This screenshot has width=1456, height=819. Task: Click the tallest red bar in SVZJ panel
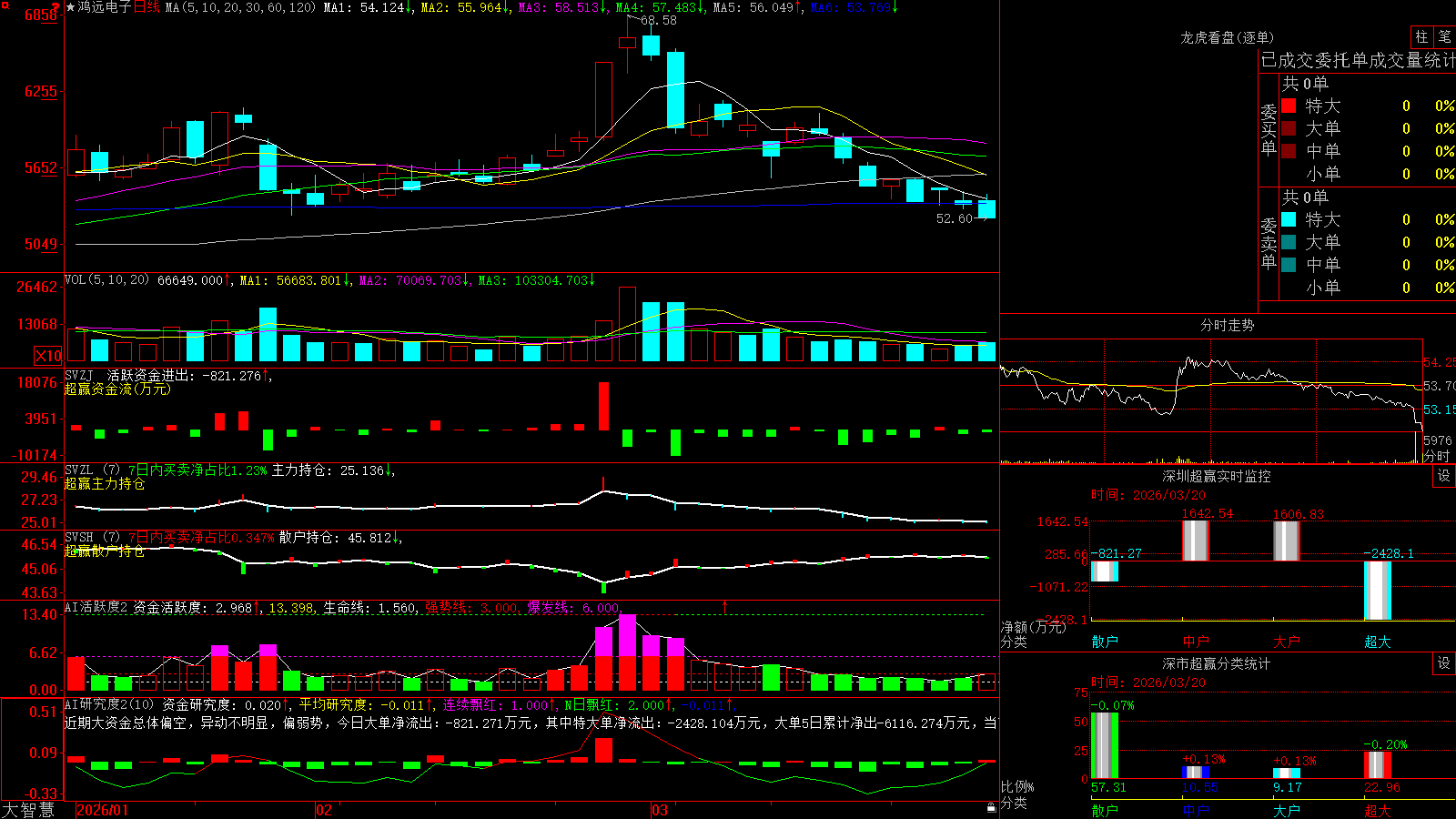[603, 406]
